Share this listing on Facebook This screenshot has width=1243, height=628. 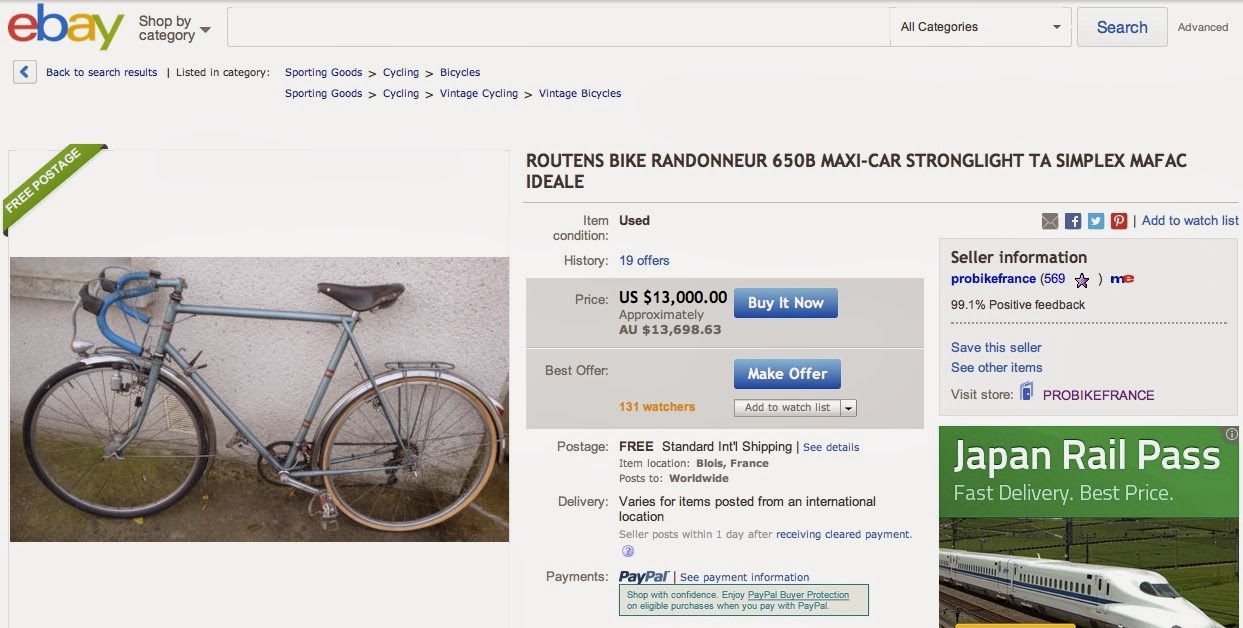[1073, 221]
